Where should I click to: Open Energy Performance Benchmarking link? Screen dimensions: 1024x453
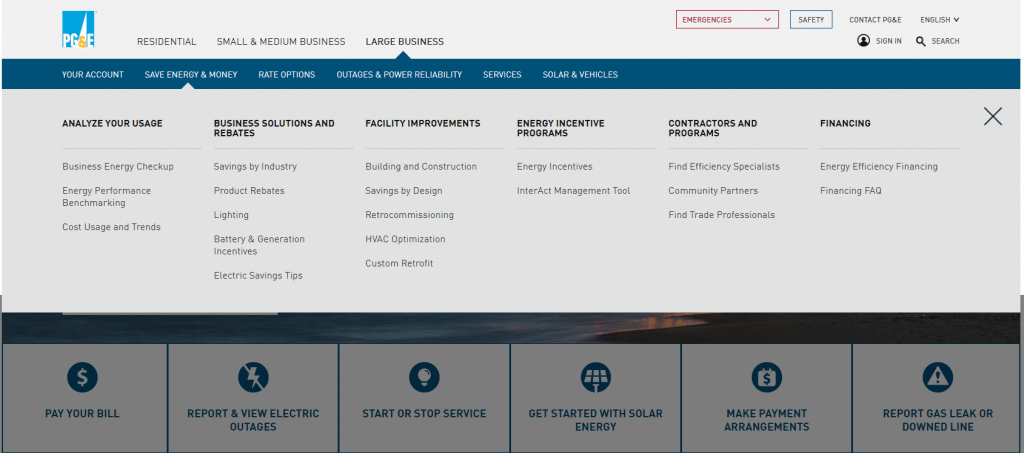[x=106, y=196]
